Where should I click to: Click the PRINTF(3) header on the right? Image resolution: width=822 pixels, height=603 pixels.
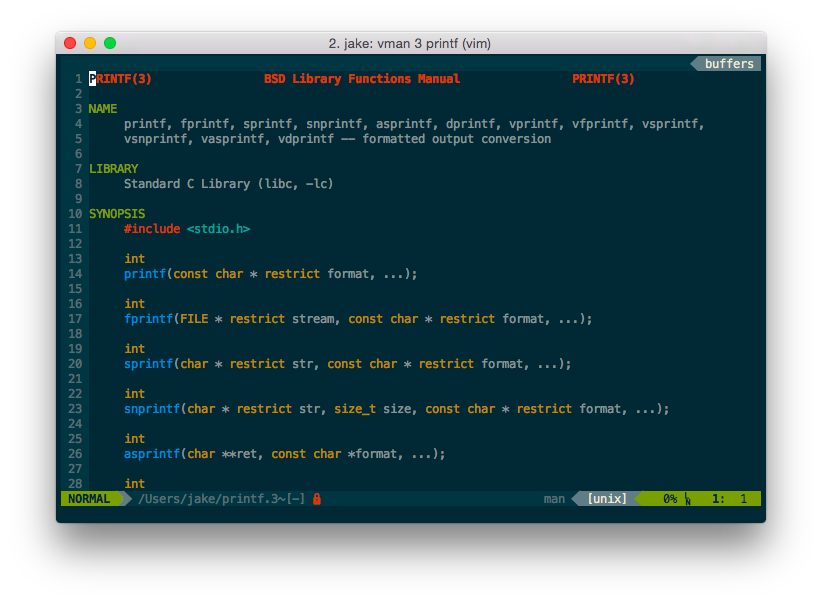tap(603, 79)
